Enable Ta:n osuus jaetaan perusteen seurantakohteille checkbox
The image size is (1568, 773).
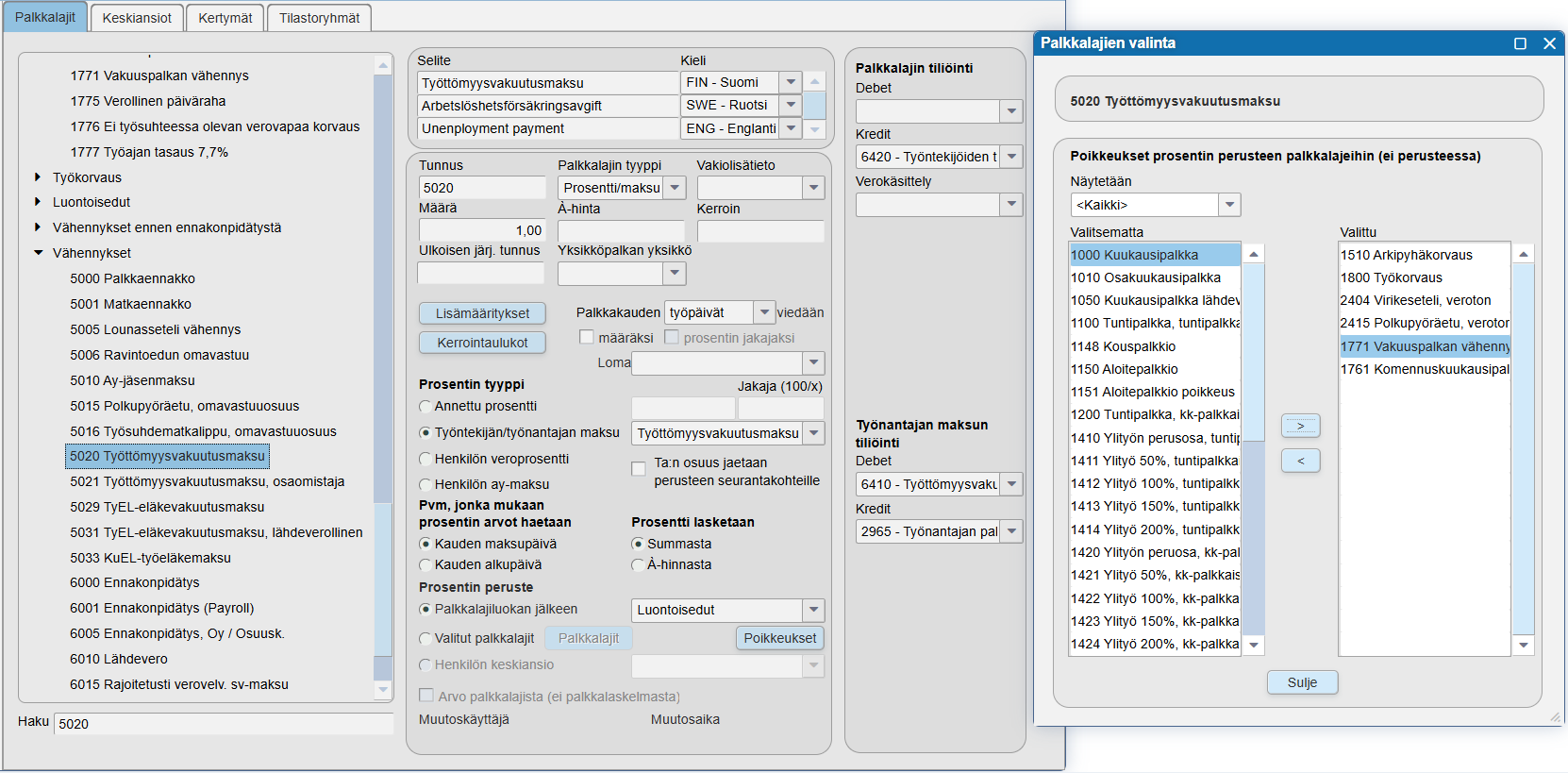(638, 469)
